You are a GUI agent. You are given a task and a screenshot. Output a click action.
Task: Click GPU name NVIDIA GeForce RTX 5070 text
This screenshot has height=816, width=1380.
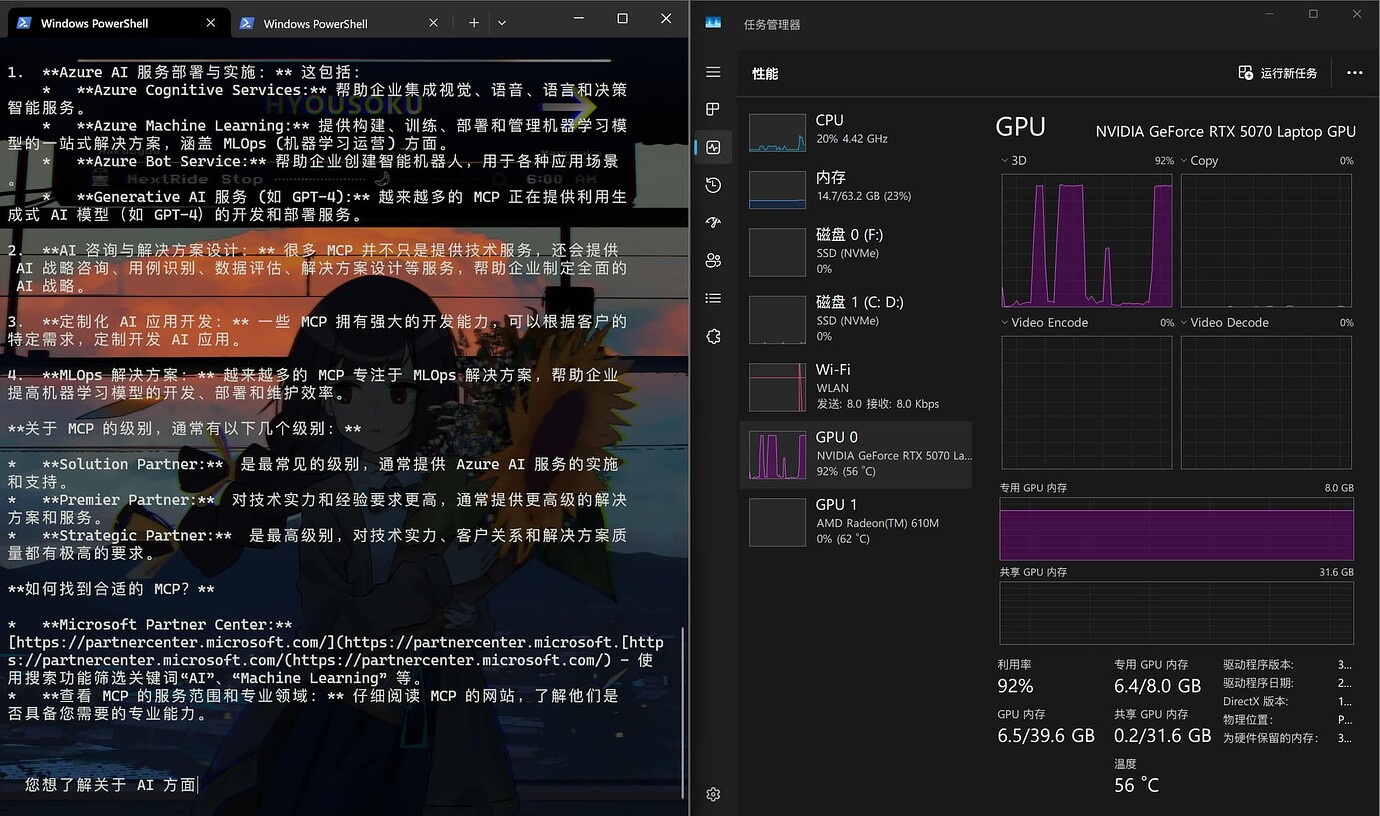pyautogui.click(x=1226, y=132)
